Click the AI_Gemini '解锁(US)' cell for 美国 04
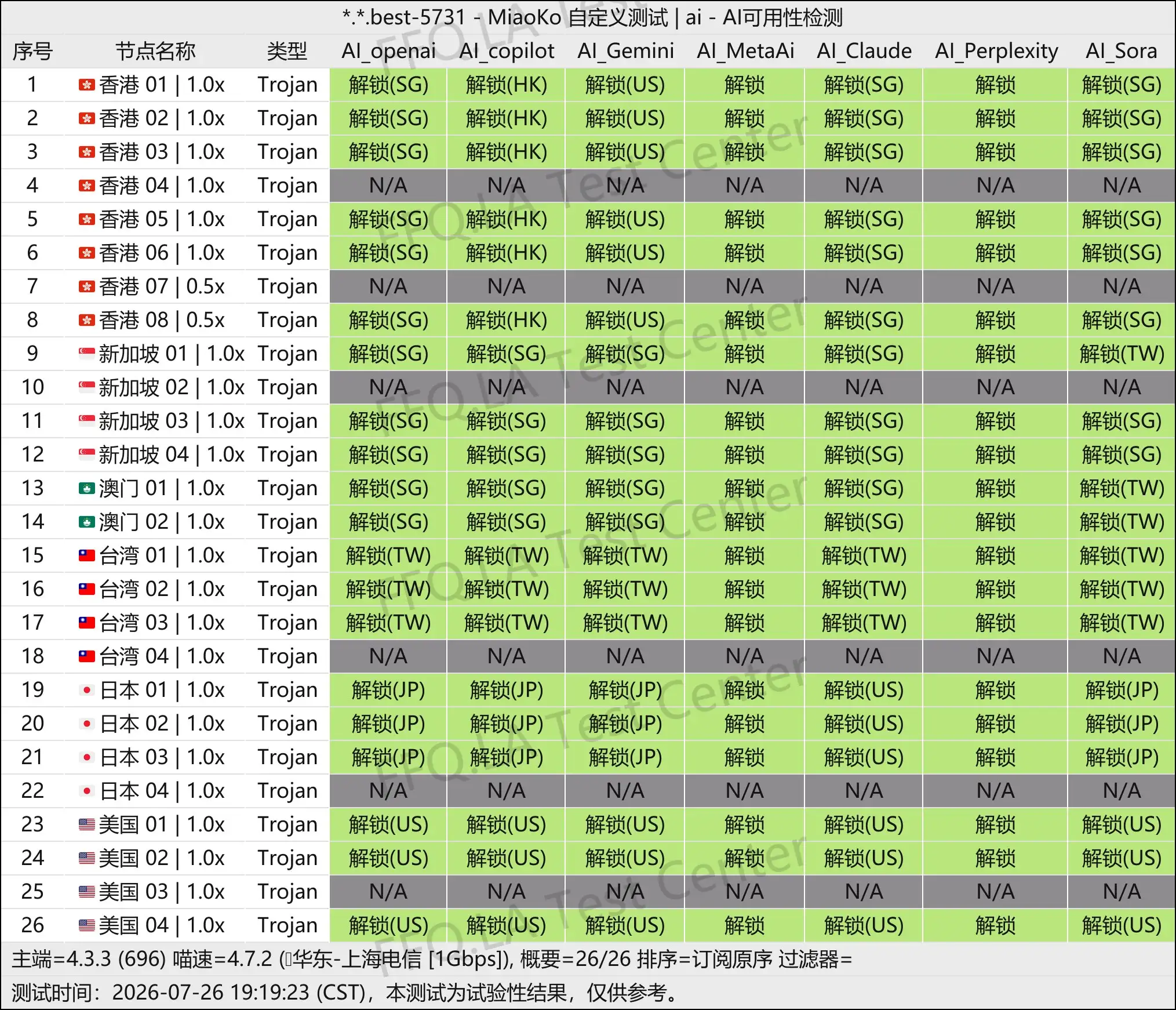 point(625,926)
